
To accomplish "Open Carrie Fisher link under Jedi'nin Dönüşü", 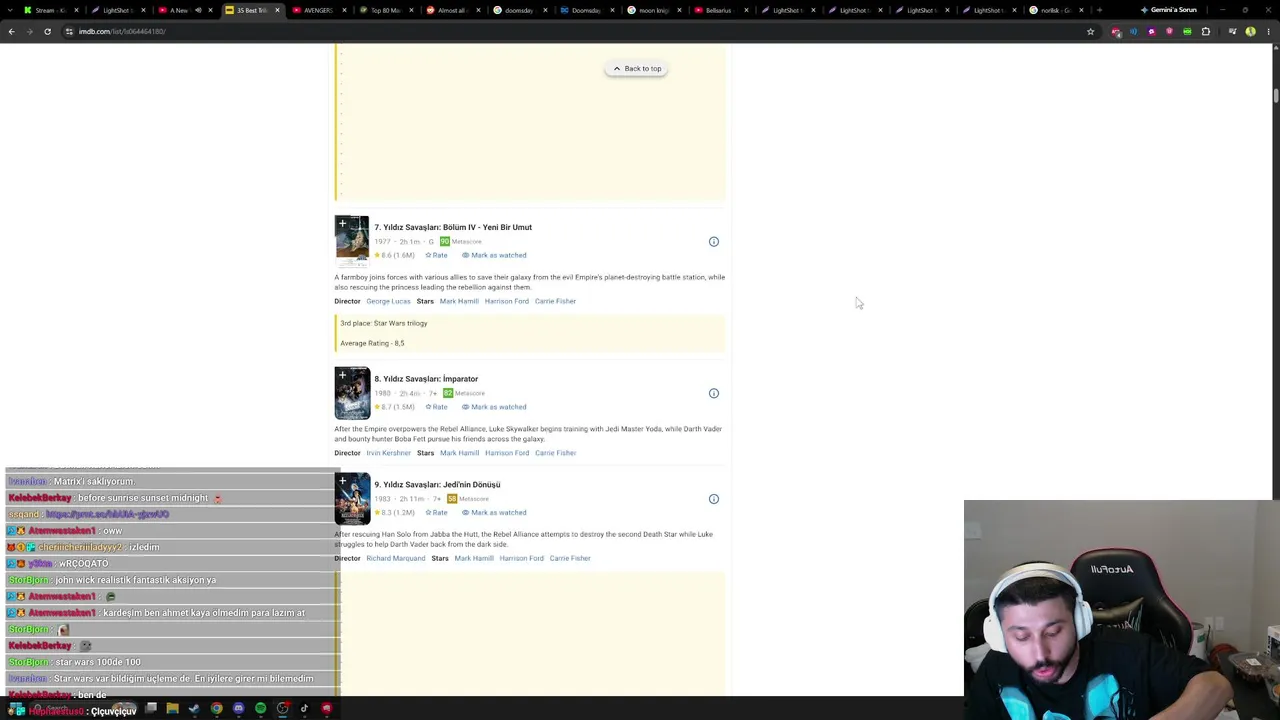I will tap(570, 558).
